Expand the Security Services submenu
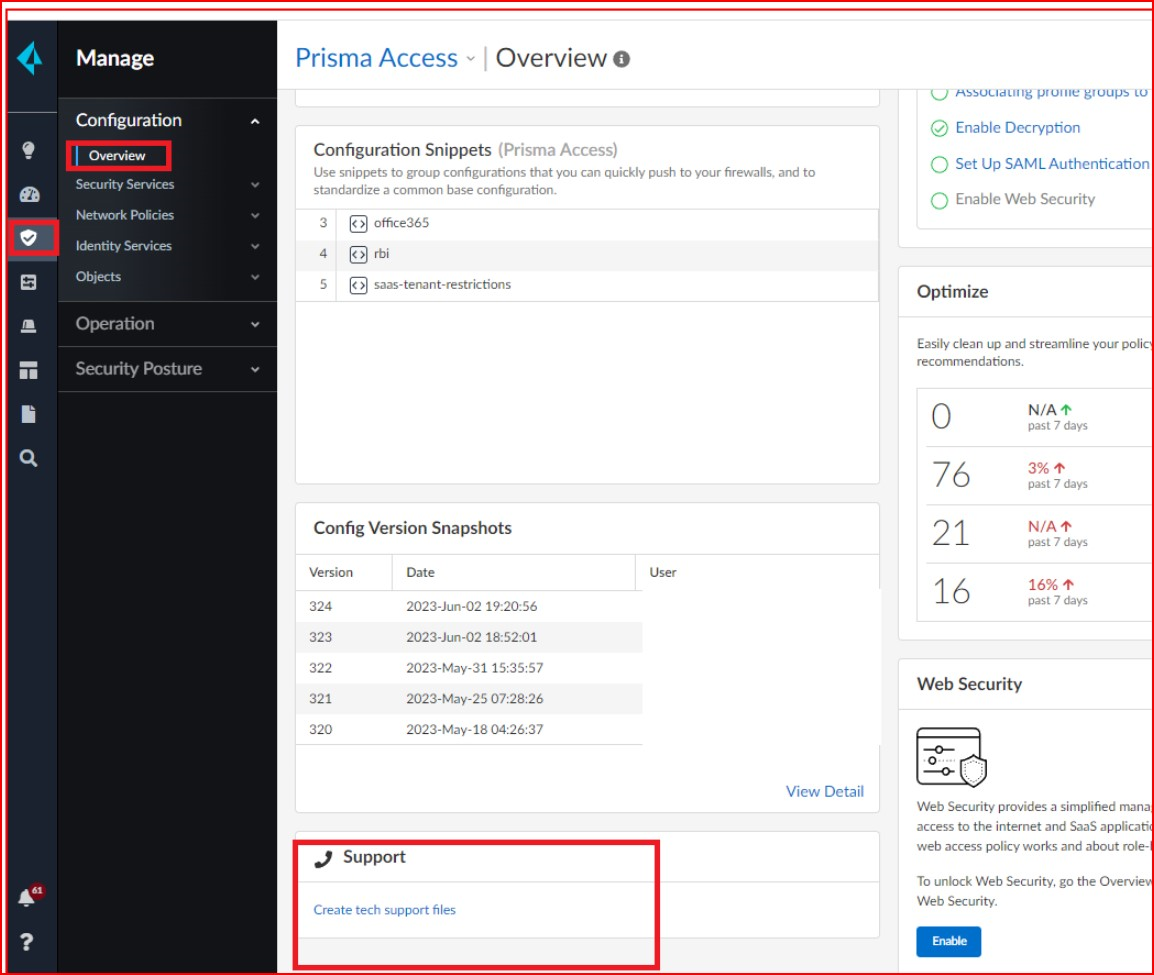This screenshot has height=975, width=1154. pos(255,185)
